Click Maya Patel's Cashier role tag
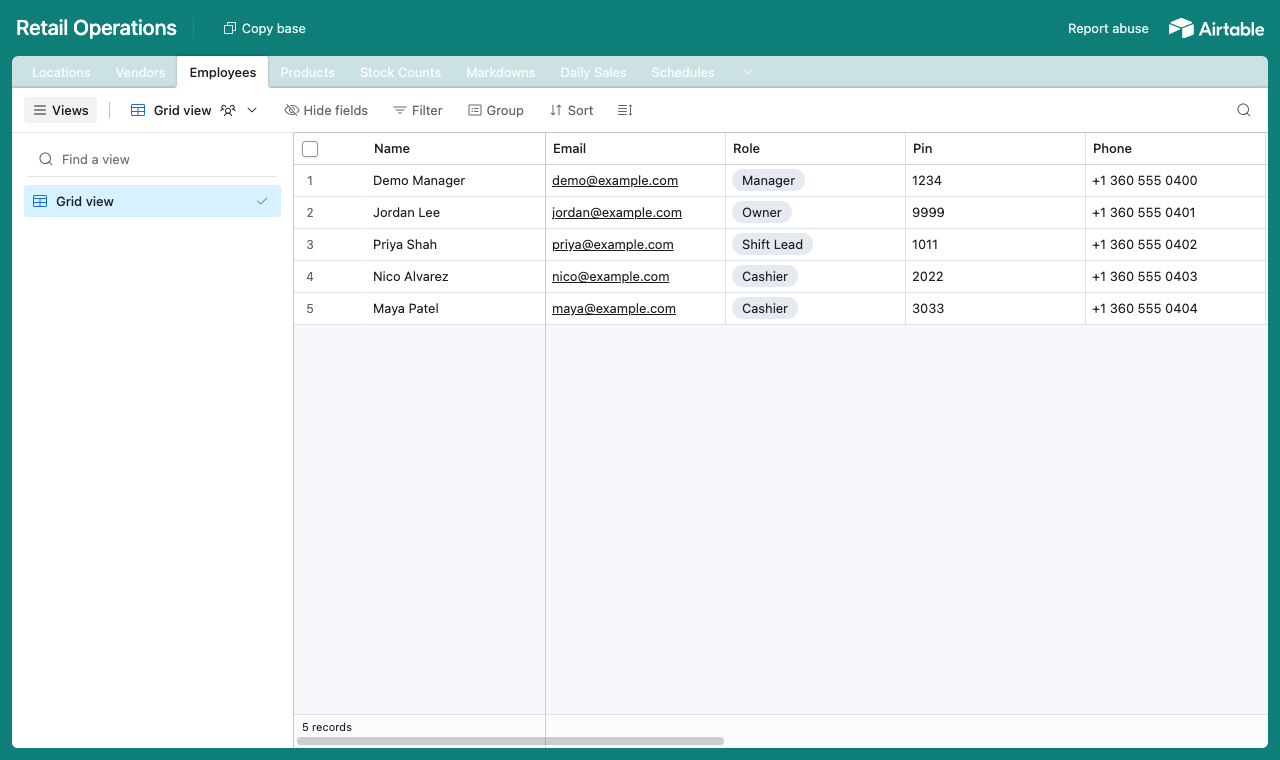Image resolution: width=1280 pixels, height=760 pixels. point(765,309)
